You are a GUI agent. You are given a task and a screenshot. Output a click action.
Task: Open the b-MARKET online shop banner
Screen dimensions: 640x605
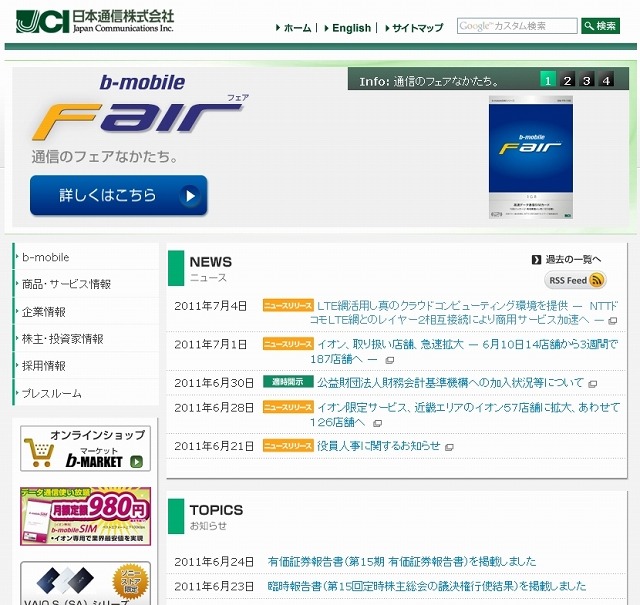click(x=85, y=448)
